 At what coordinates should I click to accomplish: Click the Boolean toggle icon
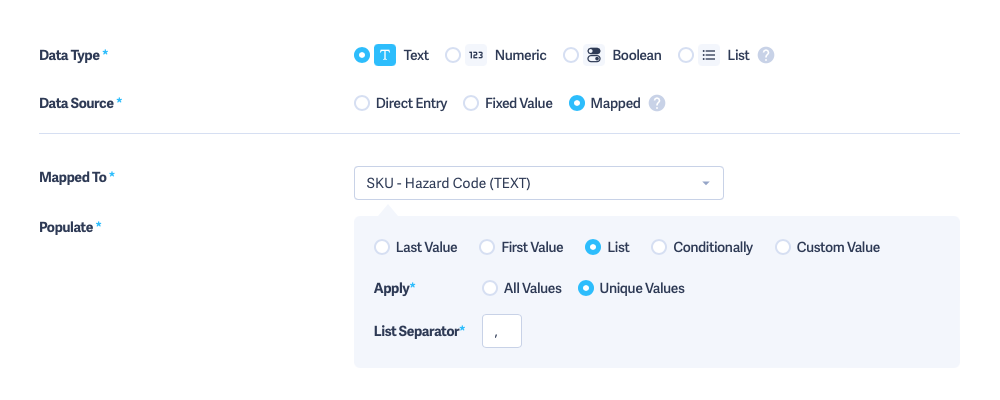click(x=594, y=56)
